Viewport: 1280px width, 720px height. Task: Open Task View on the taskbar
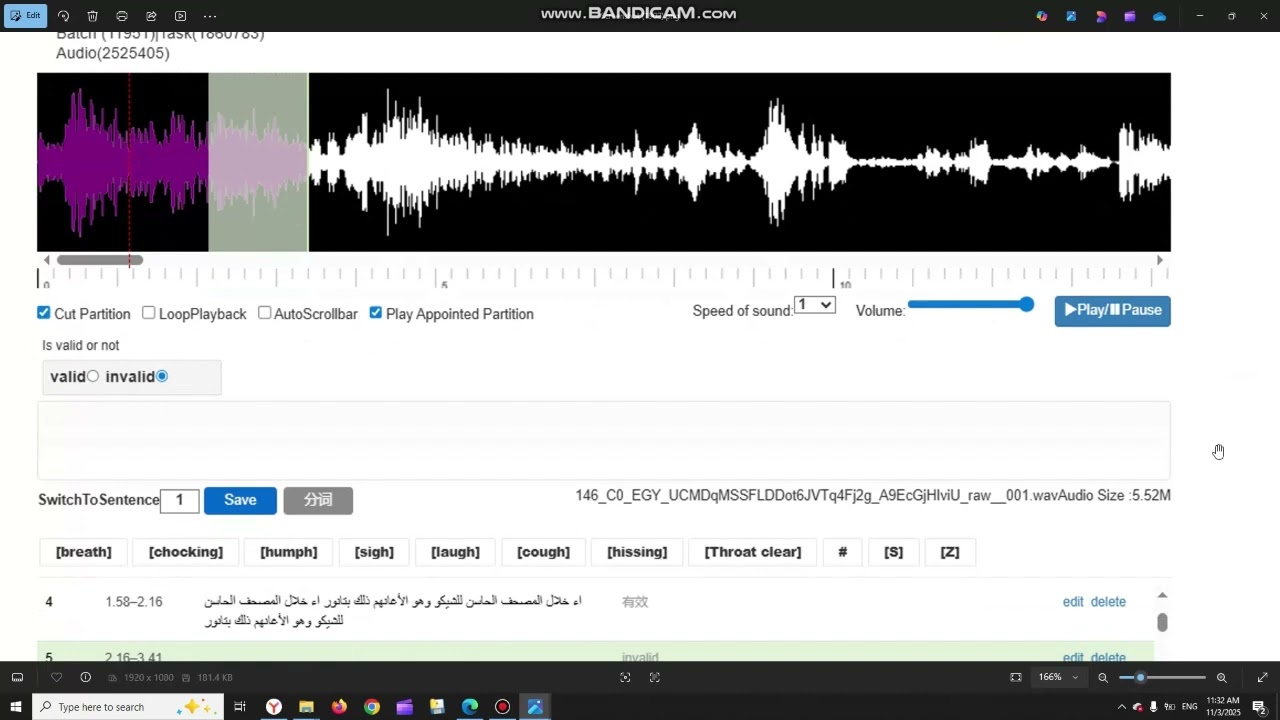240,707
